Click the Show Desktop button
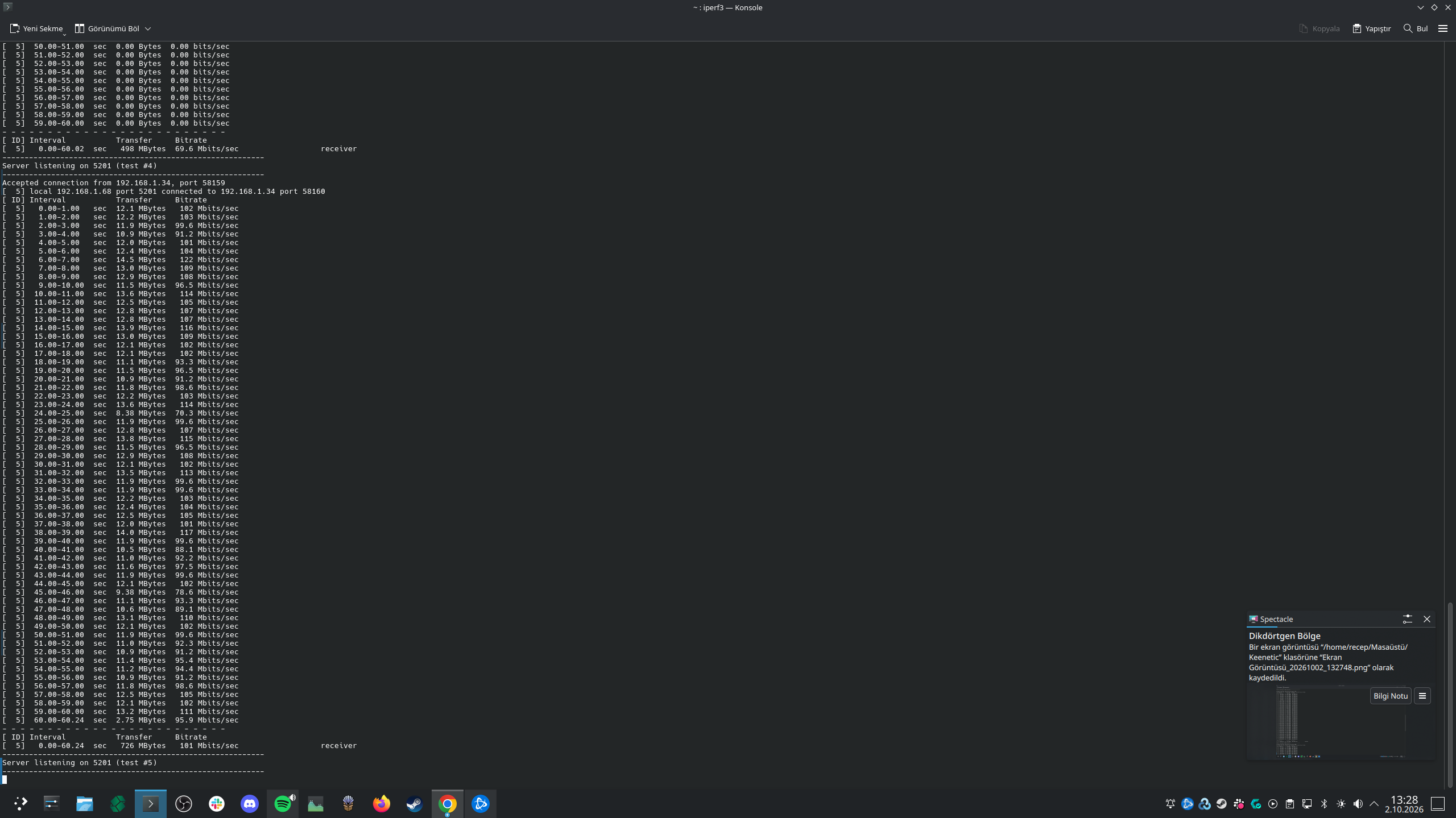This screenshot has height=818, width=1456. [1438, 804]
